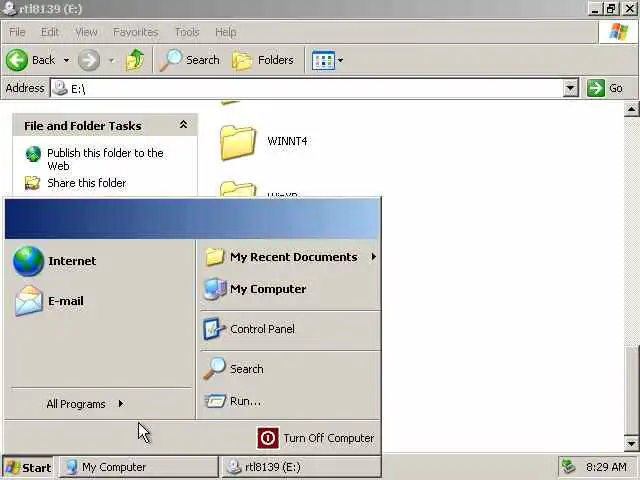
Task: Go up one folder level icon
Action: [135, 60]
